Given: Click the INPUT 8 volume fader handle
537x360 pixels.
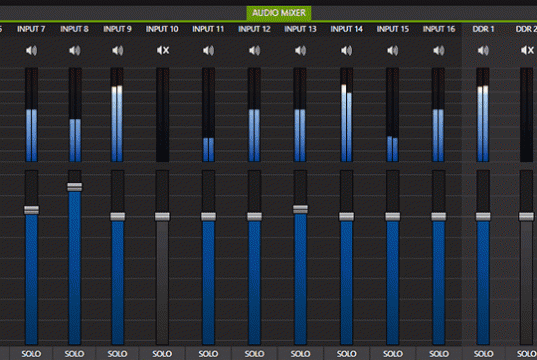Looking at the screenshot, I should click(75, 187).
